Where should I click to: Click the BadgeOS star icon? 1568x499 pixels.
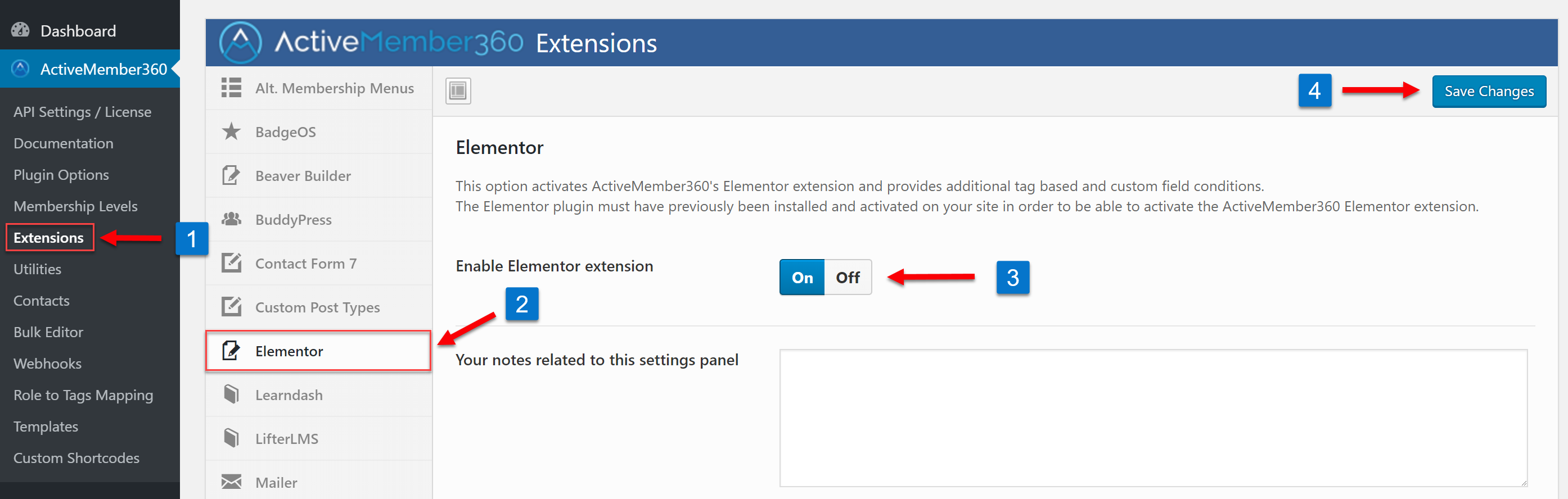pyautogui.click(x=231, y=131)
